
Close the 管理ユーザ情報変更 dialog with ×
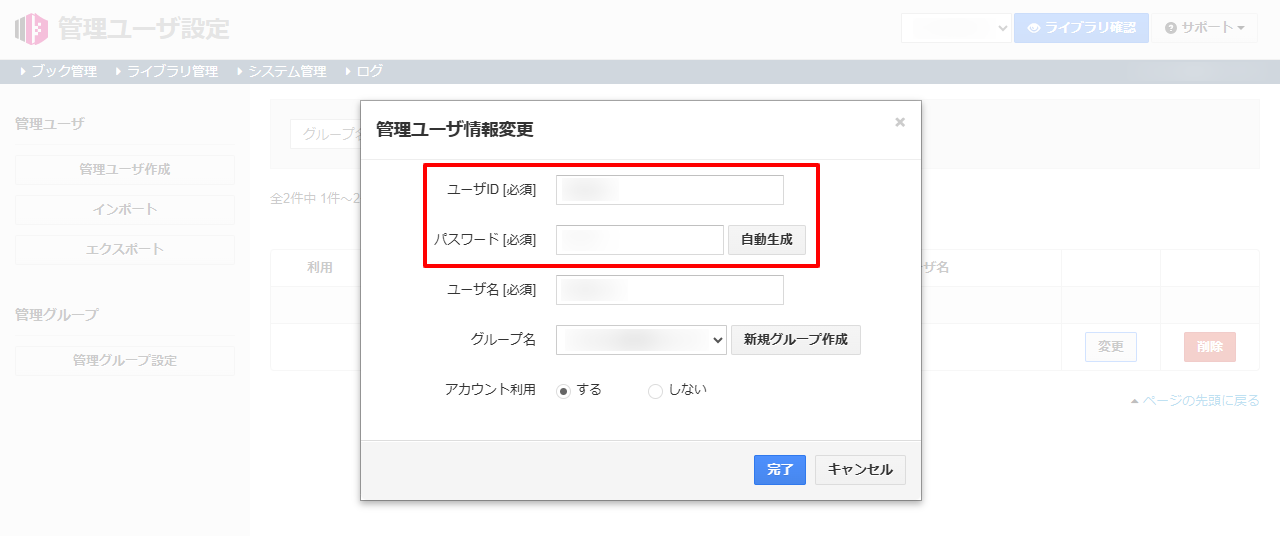[x=900, y=122]
